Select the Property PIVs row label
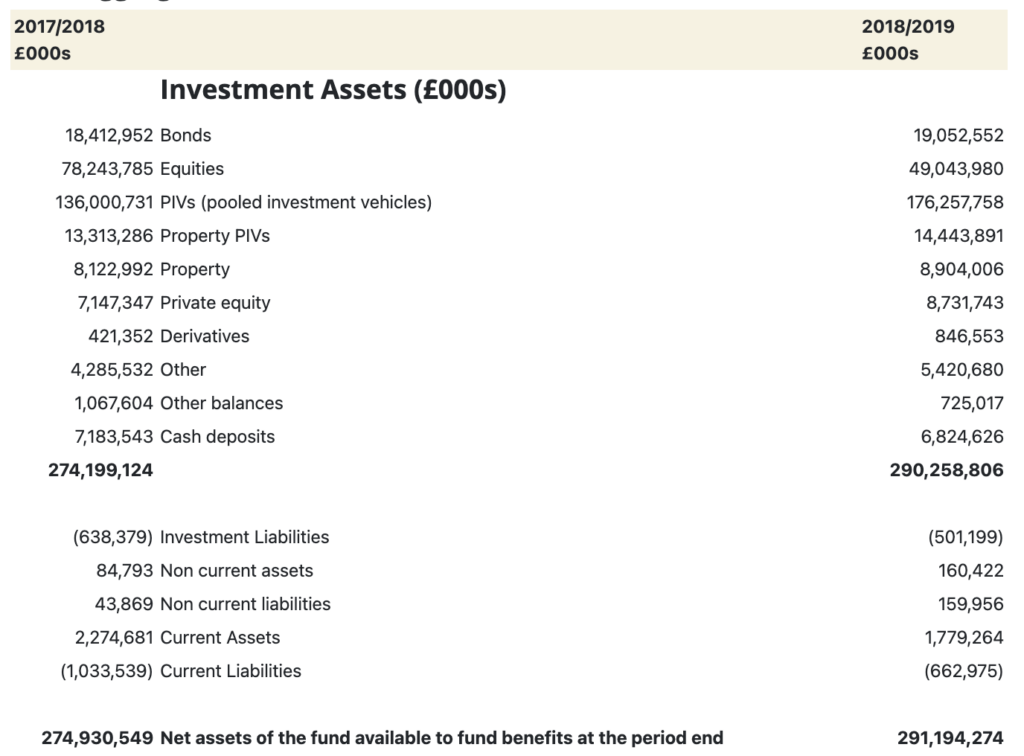This screenshot has height=756, width=1024. click(x=215, y=236)
